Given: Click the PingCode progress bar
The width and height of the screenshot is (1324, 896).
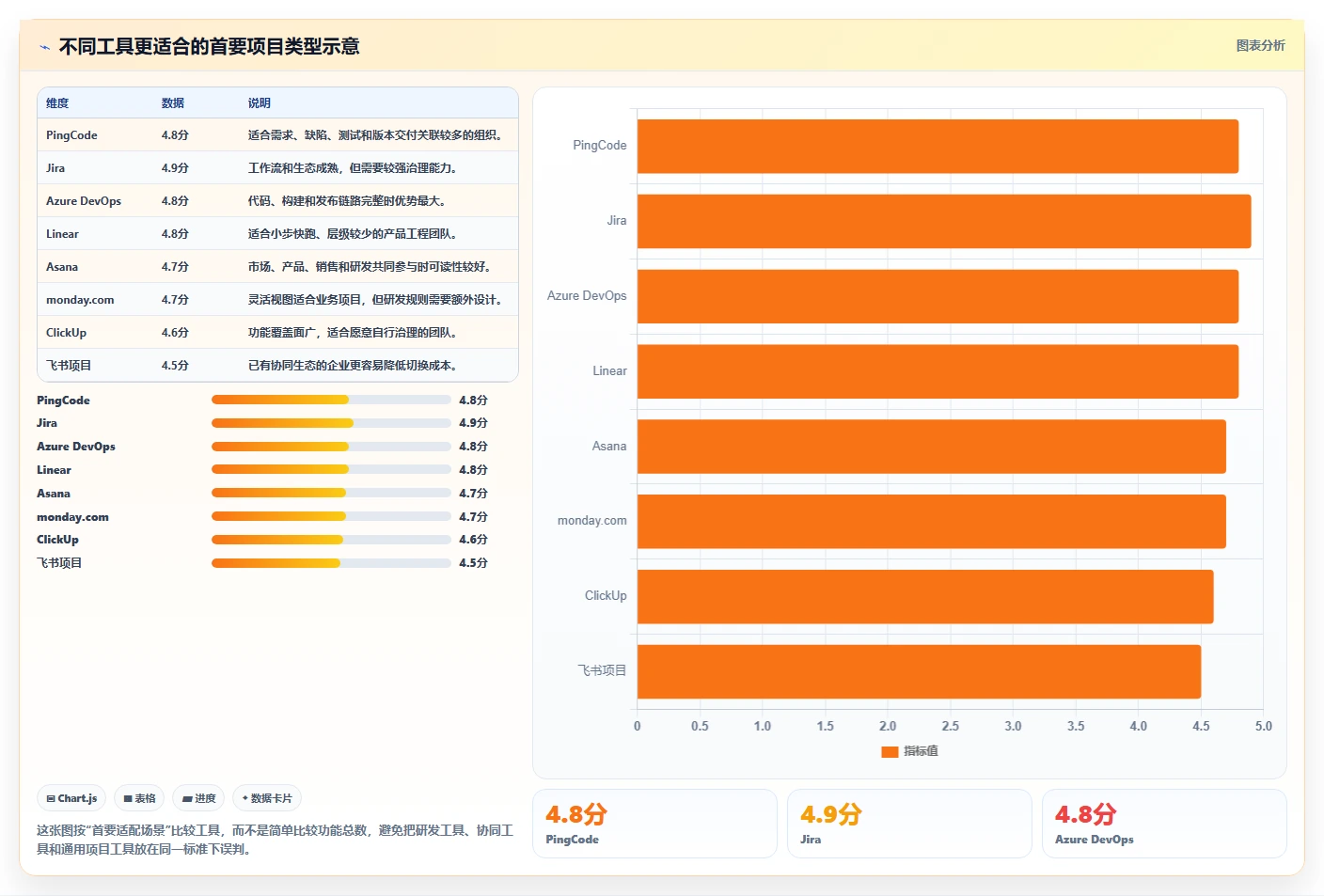Looking at the screenshot, I should click(x=331, y=400).
